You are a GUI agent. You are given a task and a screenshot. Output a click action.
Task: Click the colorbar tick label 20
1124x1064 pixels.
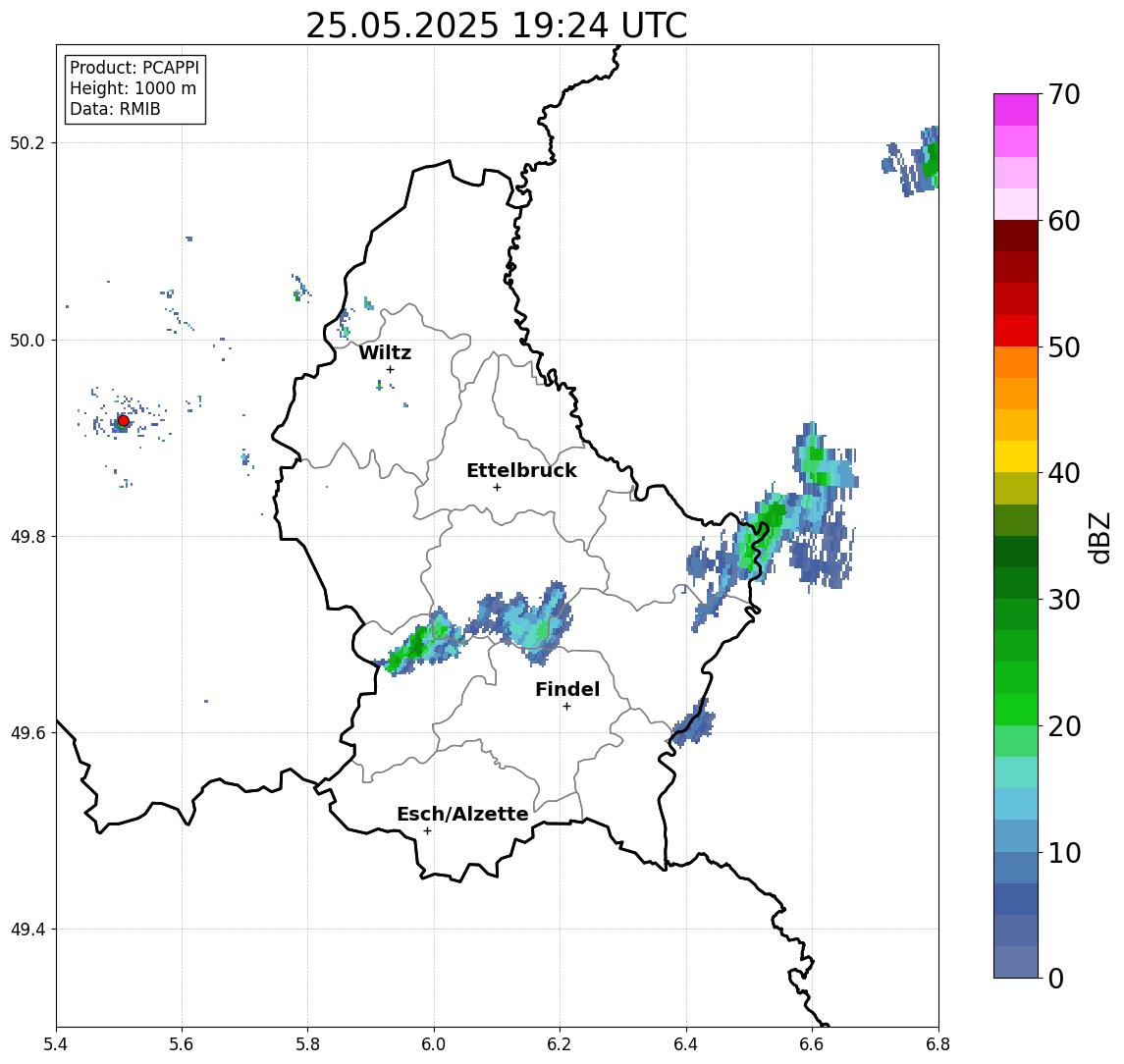pyautogui.click(x=1064, y=726)
